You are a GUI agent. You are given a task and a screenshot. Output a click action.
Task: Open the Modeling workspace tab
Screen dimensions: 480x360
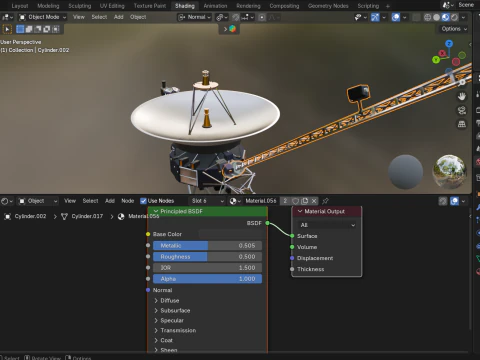(48, 6)
